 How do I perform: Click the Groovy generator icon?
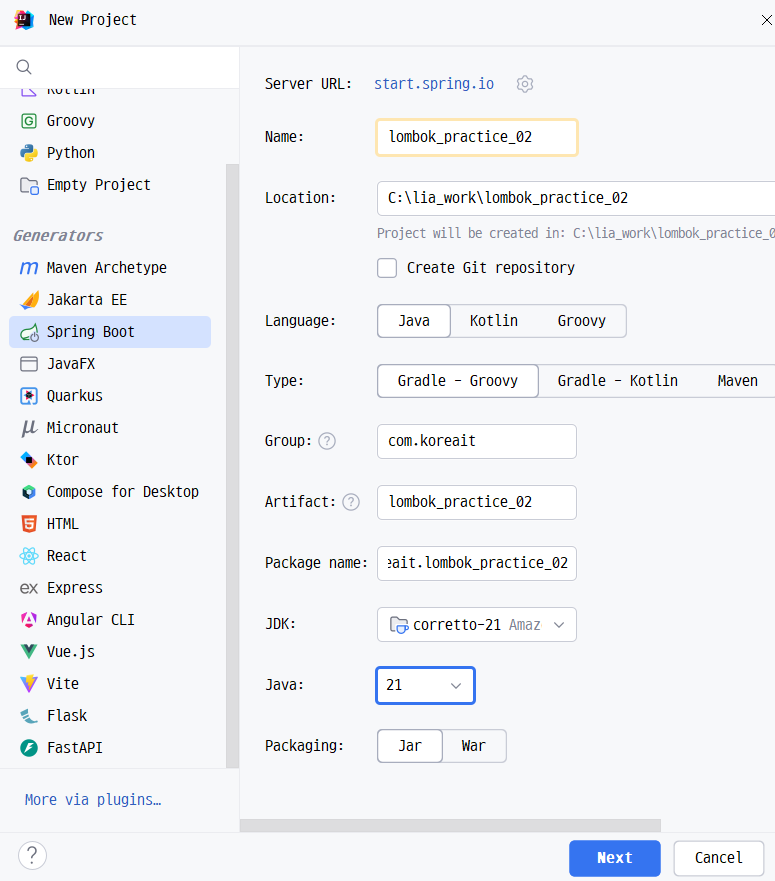29,121
